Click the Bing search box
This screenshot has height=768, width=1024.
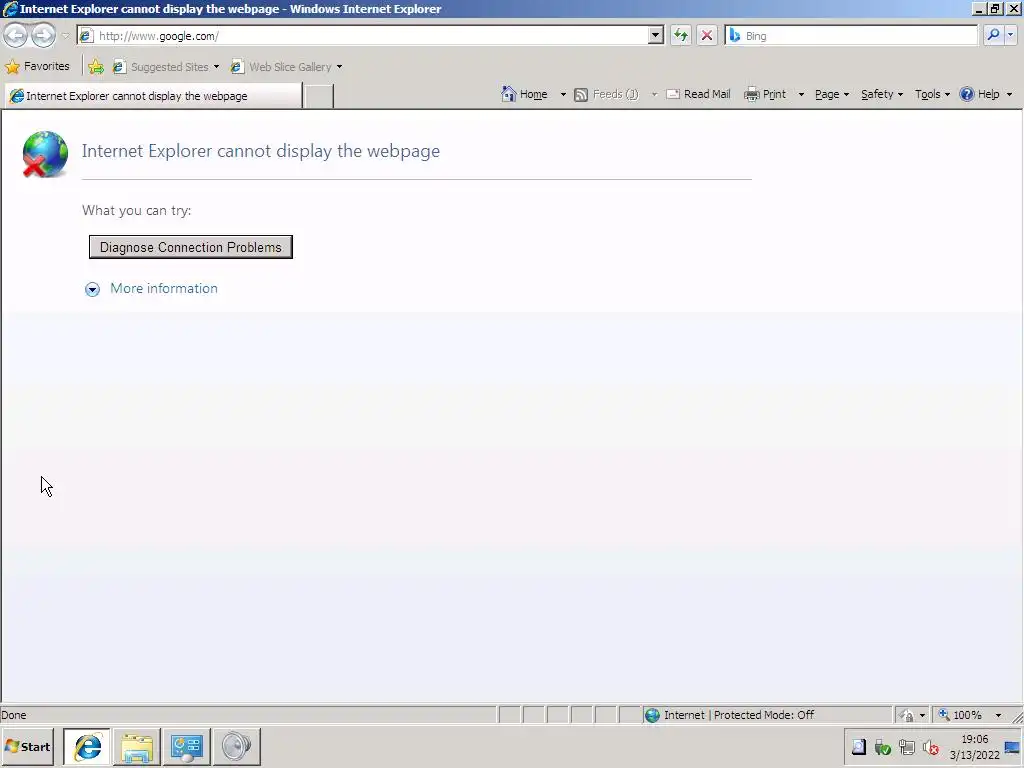click(x=851, y=36)
